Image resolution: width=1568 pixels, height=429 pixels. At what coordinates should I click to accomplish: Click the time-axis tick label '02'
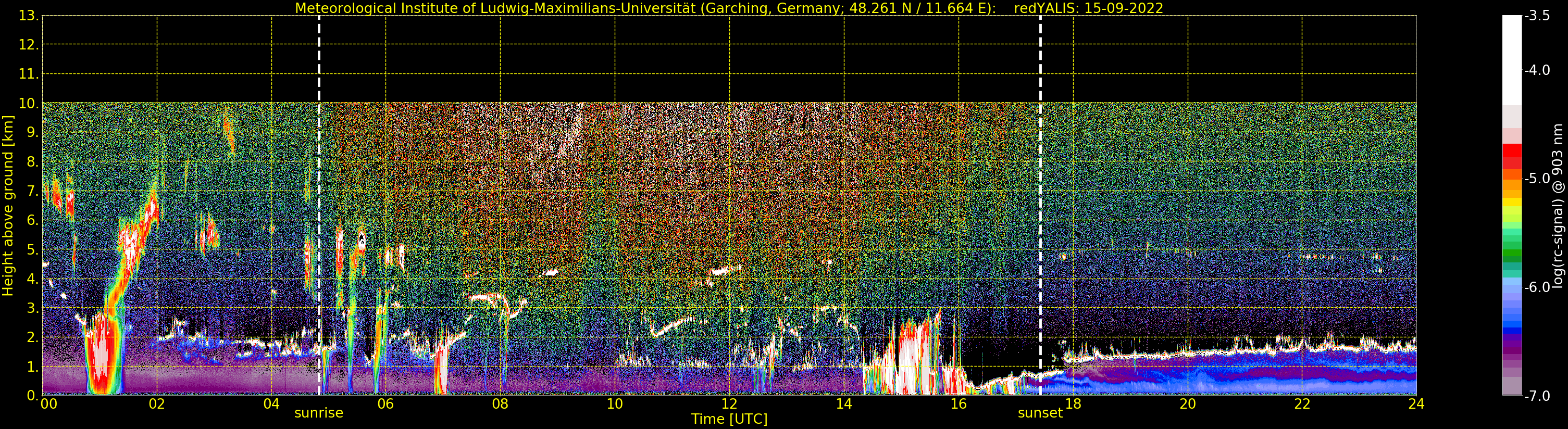[x=157, y=403]
